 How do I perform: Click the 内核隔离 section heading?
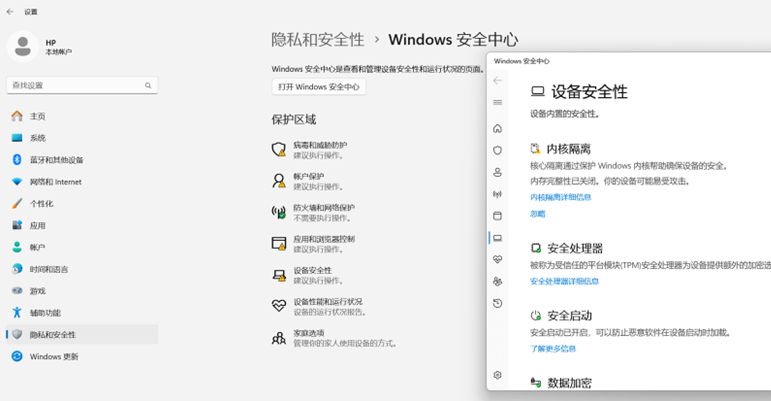click(x=568, y=149)
